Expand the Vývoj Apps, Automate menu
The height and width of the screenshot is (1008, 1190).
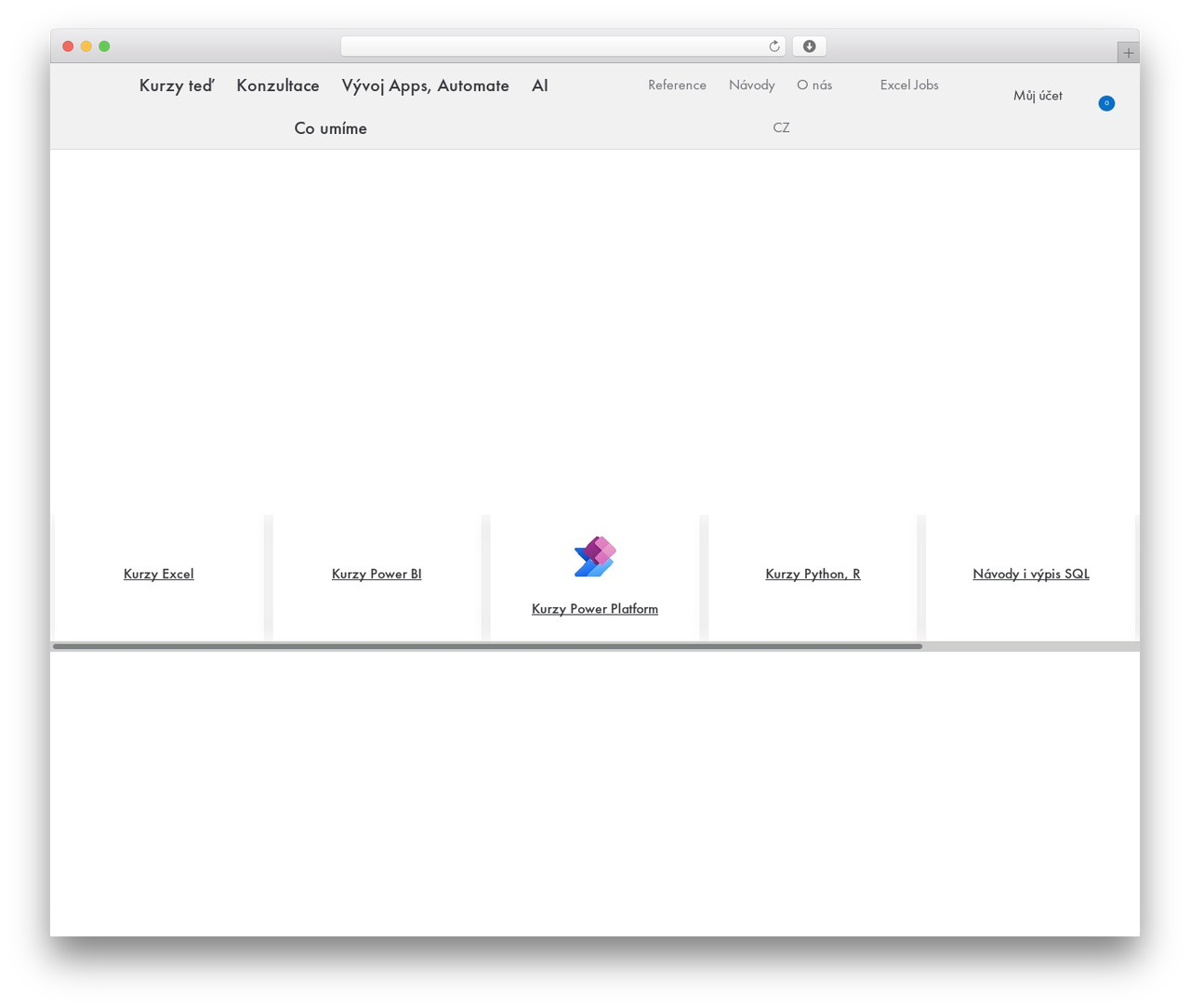[425, 86]
